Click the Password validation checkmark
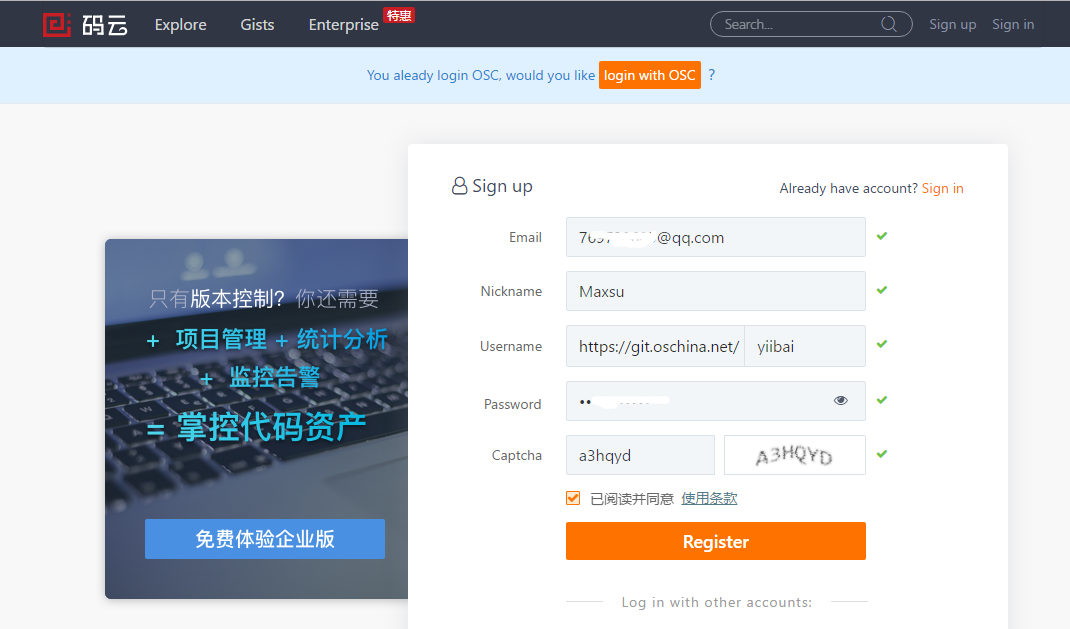This screenshot has width=1070, height=629. tap(882, 400)
